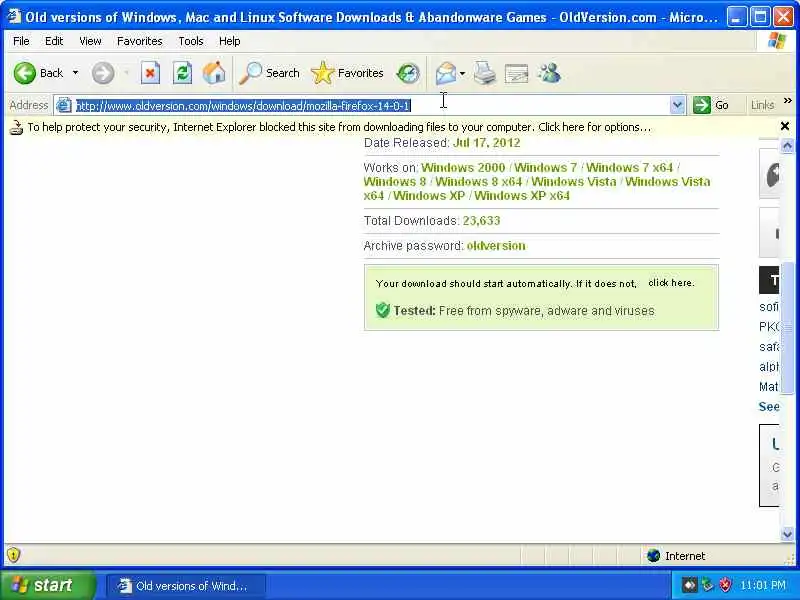Open the Windows 2000 link
The height and width of the screenshot is (600, 800).
coord(463,168)
